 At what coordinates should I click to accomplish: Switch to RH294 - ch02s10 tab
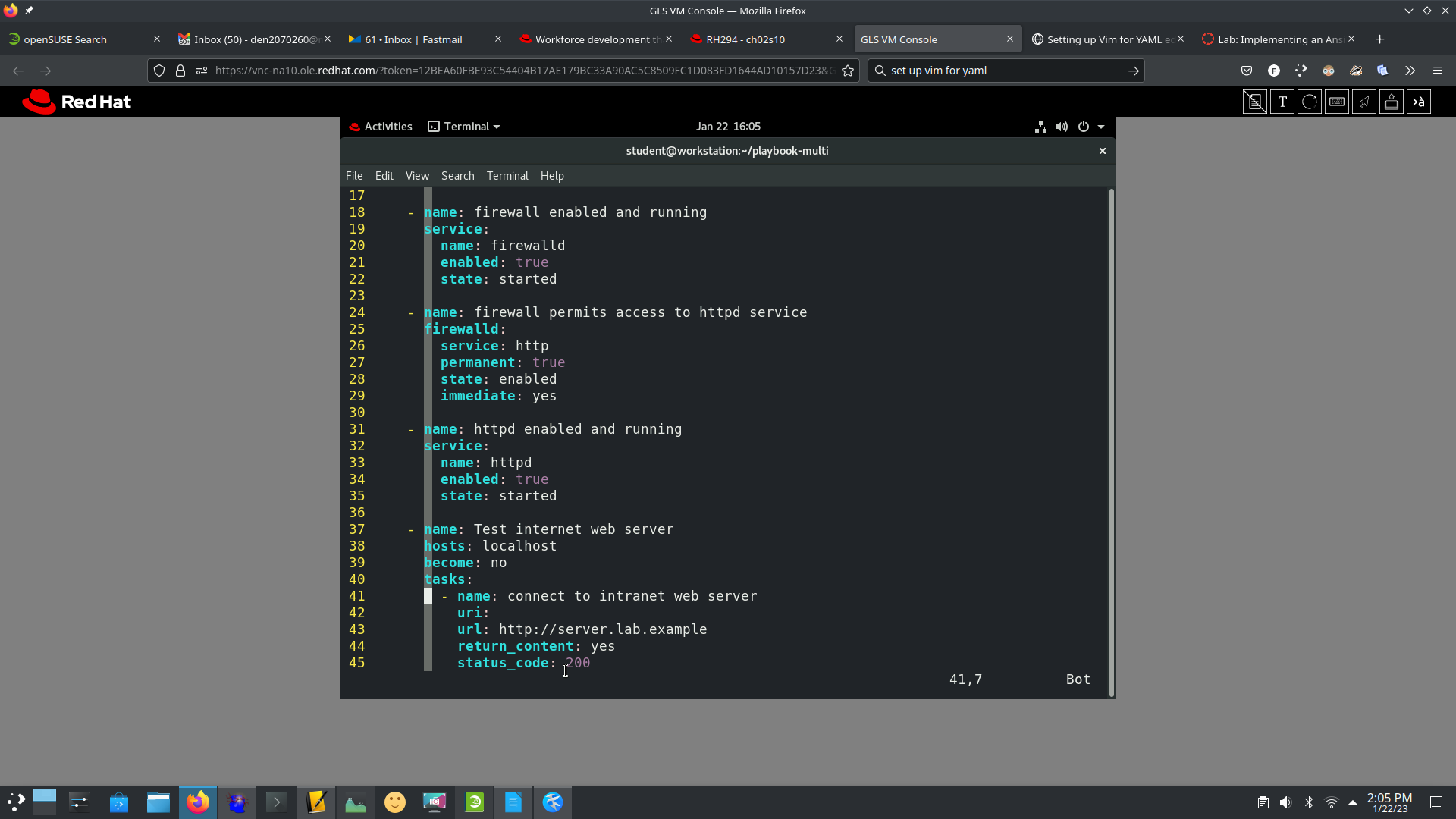[x=745, y=39]
